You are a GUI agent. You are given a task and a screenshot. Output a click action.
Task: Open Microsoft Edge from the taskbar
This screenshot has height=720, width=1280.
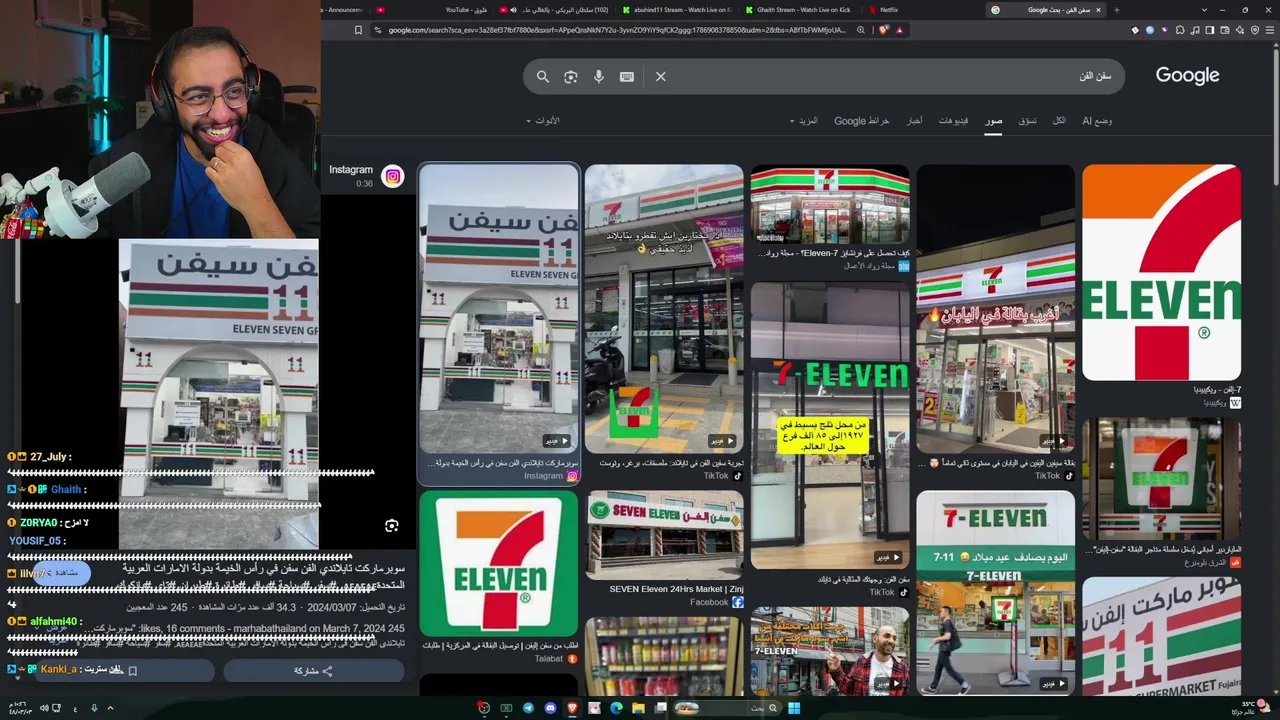click(616, 708)
